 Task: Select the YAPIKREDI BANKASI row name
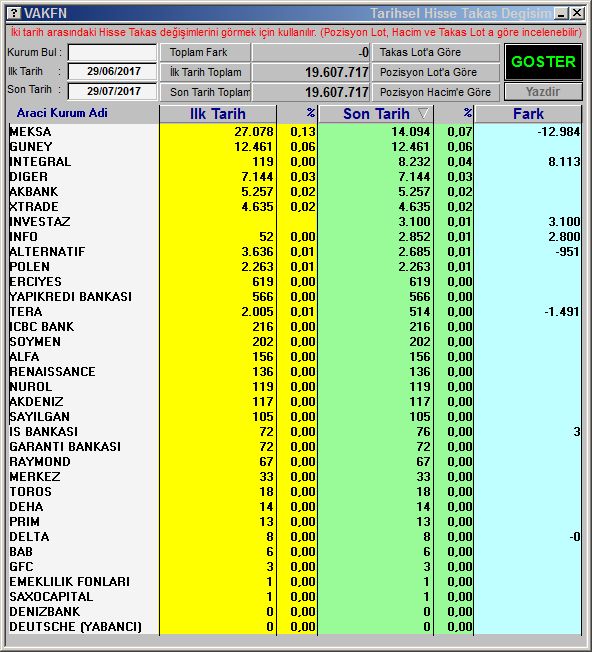tap(71, 296)
